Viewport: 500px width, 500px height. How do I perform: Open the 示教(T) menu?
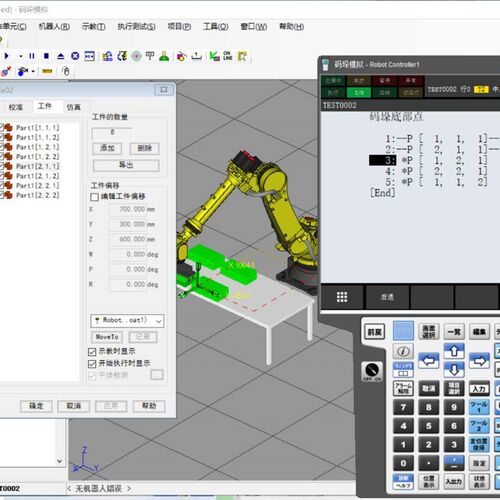[x=94, y=26]
